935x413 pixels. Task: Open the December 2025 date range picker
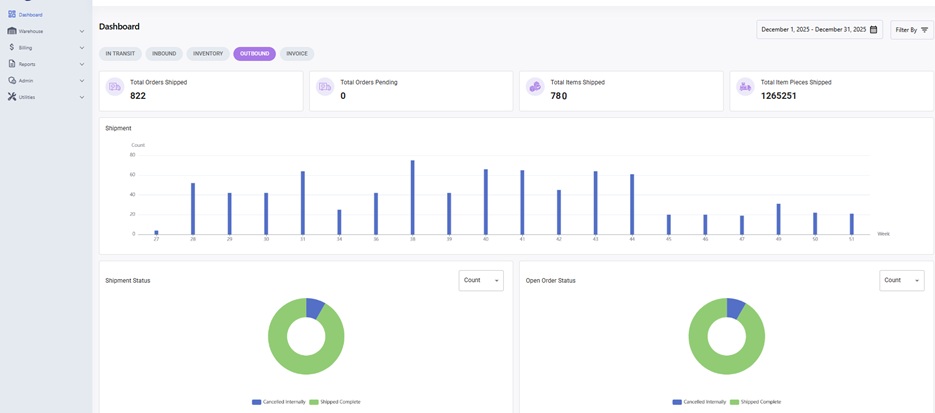(819, 29)
